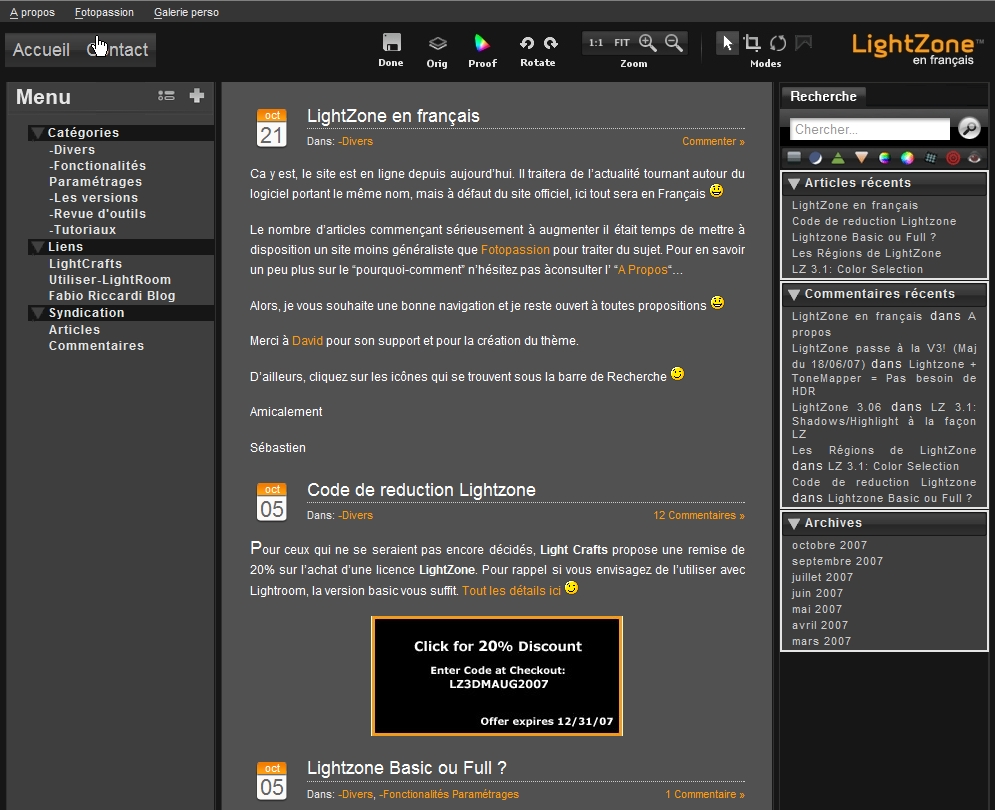
Task: Click the rotate right arrow icon
Action: point(550,43)
